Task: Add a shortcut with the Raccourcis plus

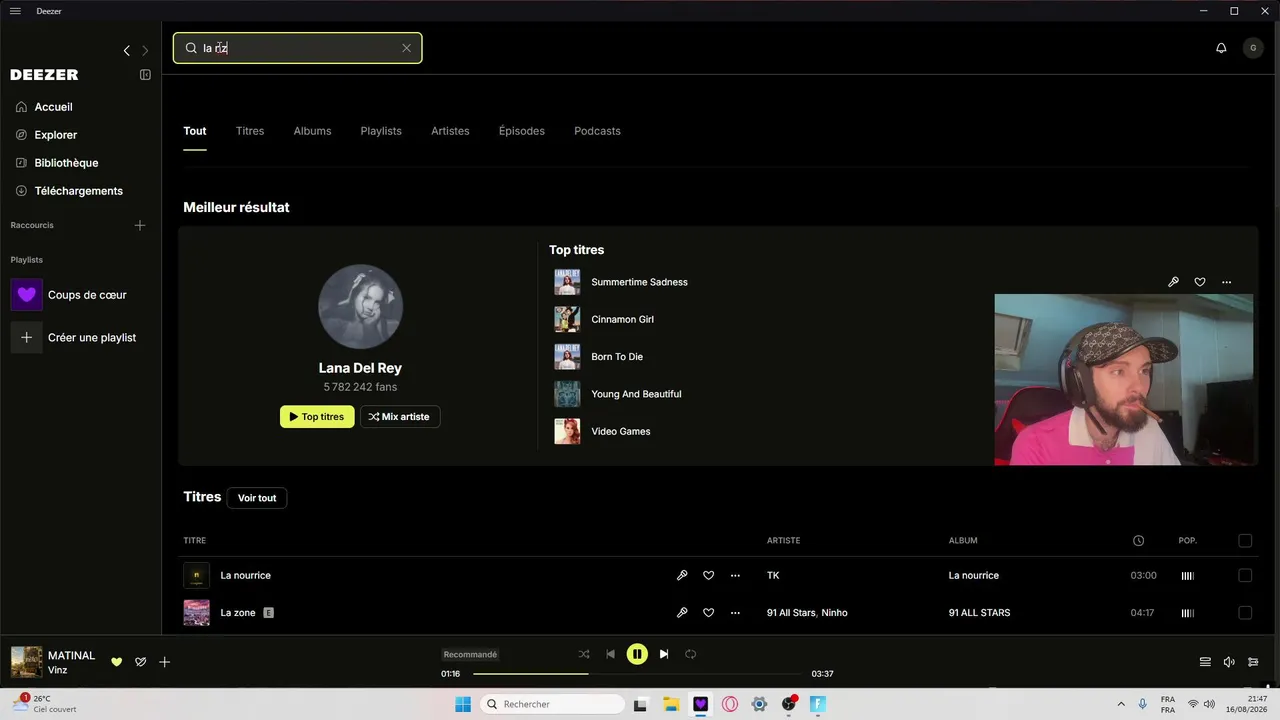Action: click(140, 225)
